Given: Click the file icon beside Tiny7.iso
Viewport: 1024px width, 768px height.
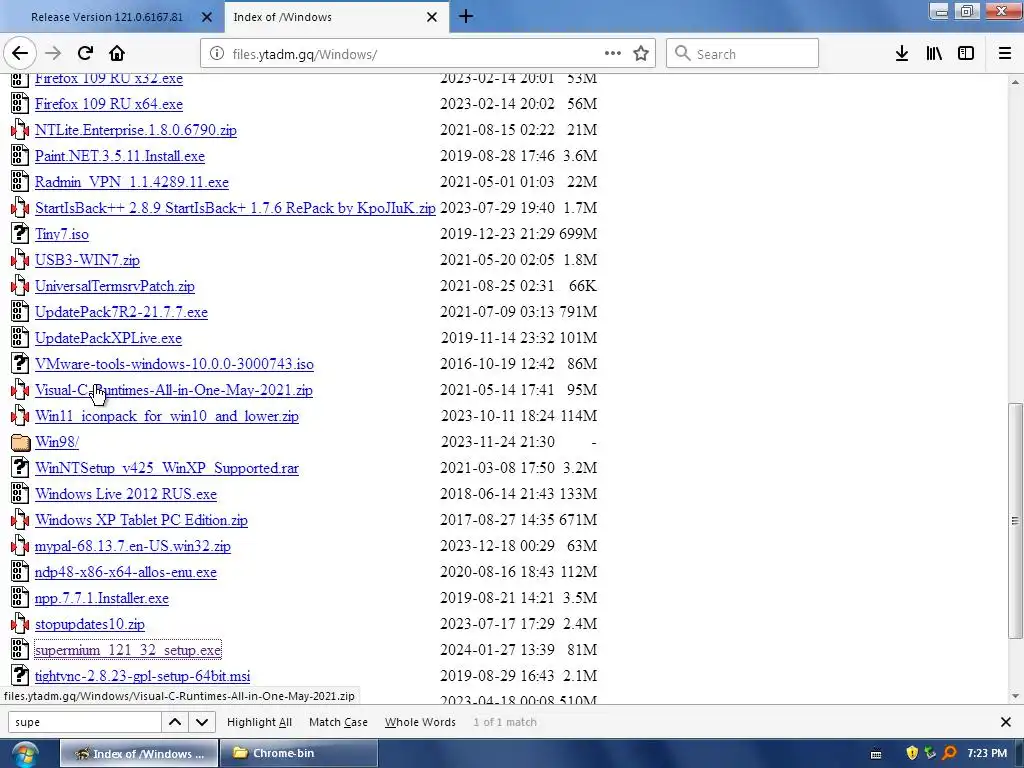Looking at the screenshot, I should [20, 234].
